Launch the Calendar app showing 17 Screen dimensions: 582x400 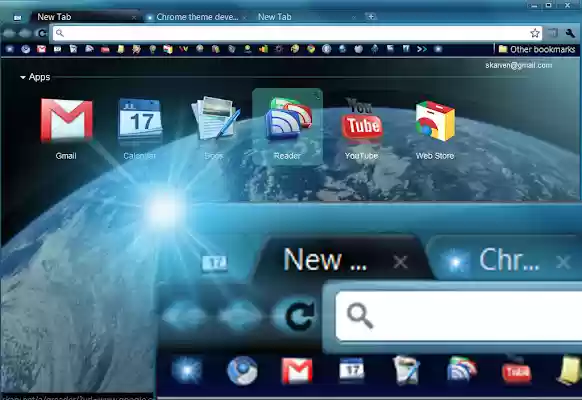coord(140,119)
